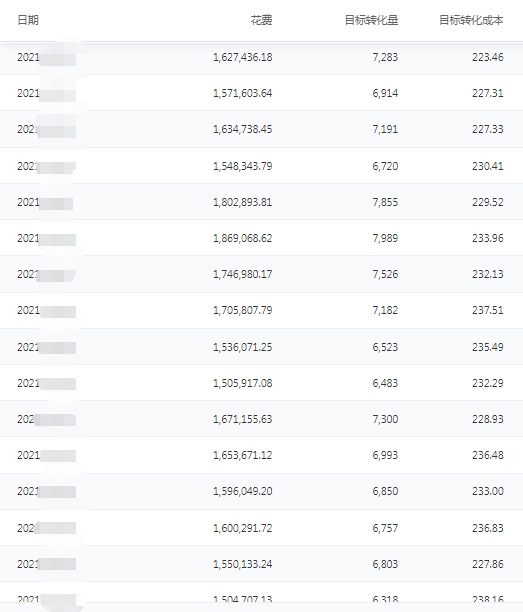Click the spend value 1,505,917.08

pyautogui.click(x=242, y=383)
